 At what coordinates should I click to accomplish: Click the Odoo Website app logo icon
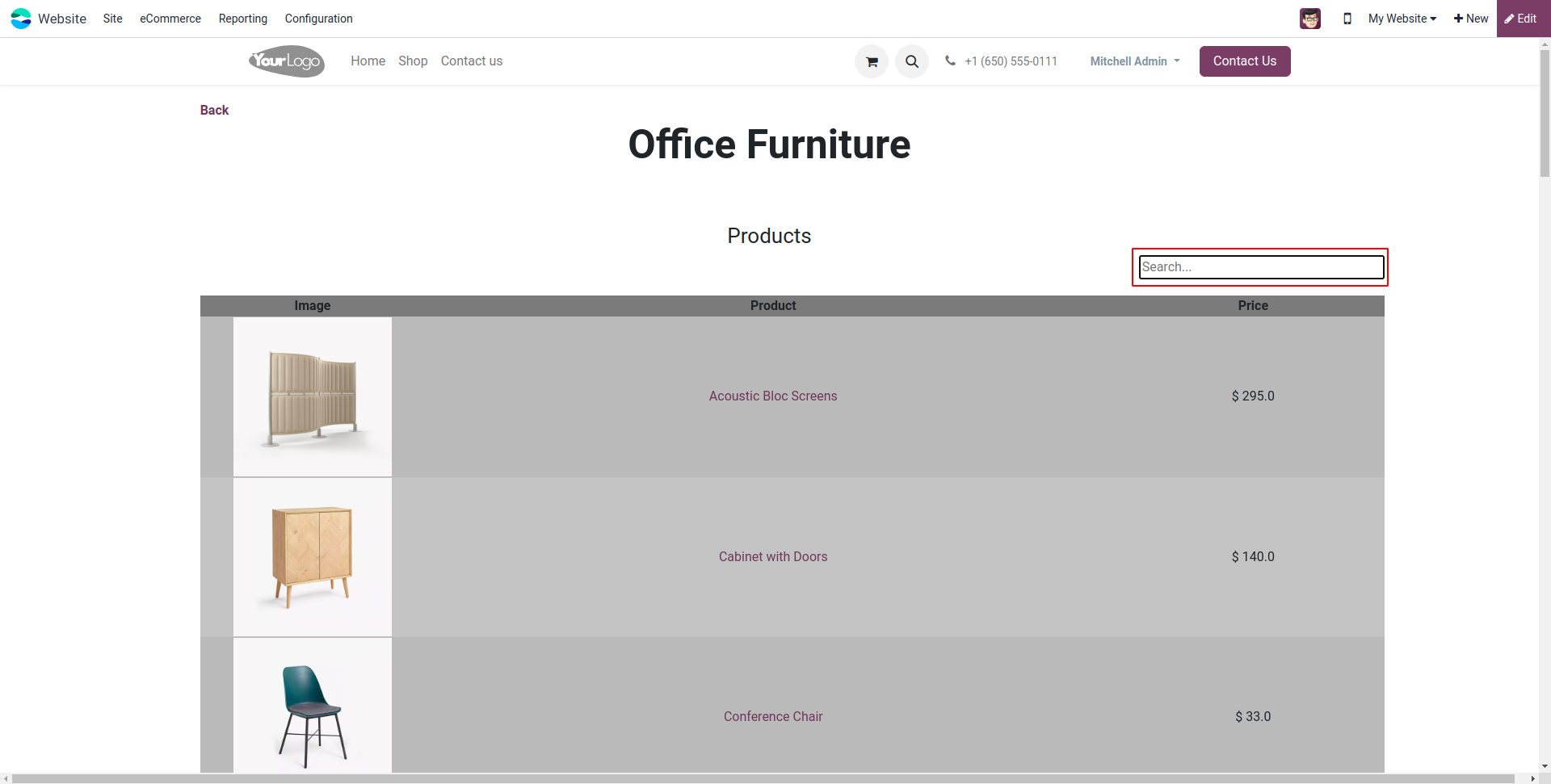tap(21, 19)
